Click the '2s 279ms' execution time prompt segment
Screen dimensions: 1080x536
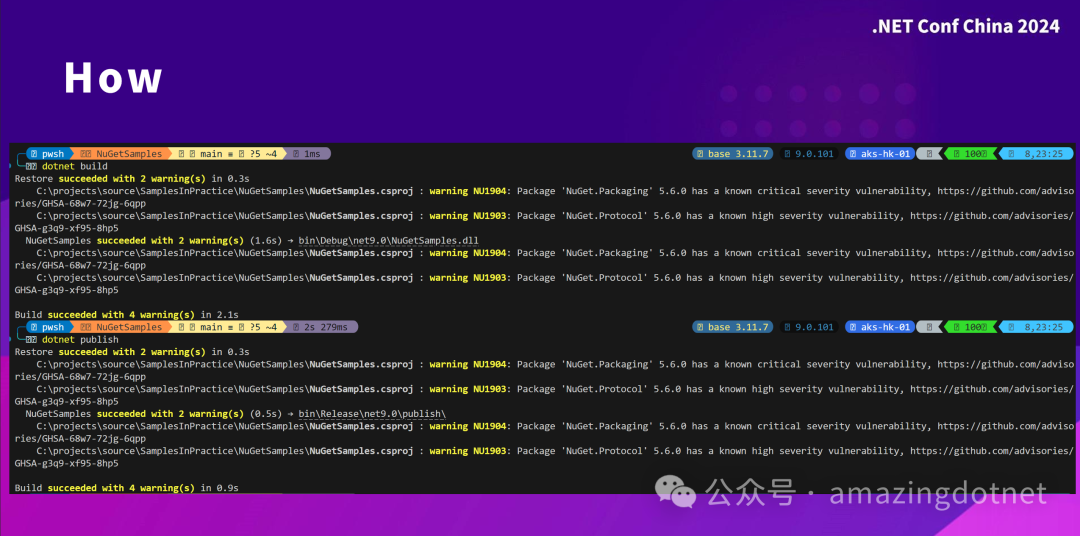[320, 327]
